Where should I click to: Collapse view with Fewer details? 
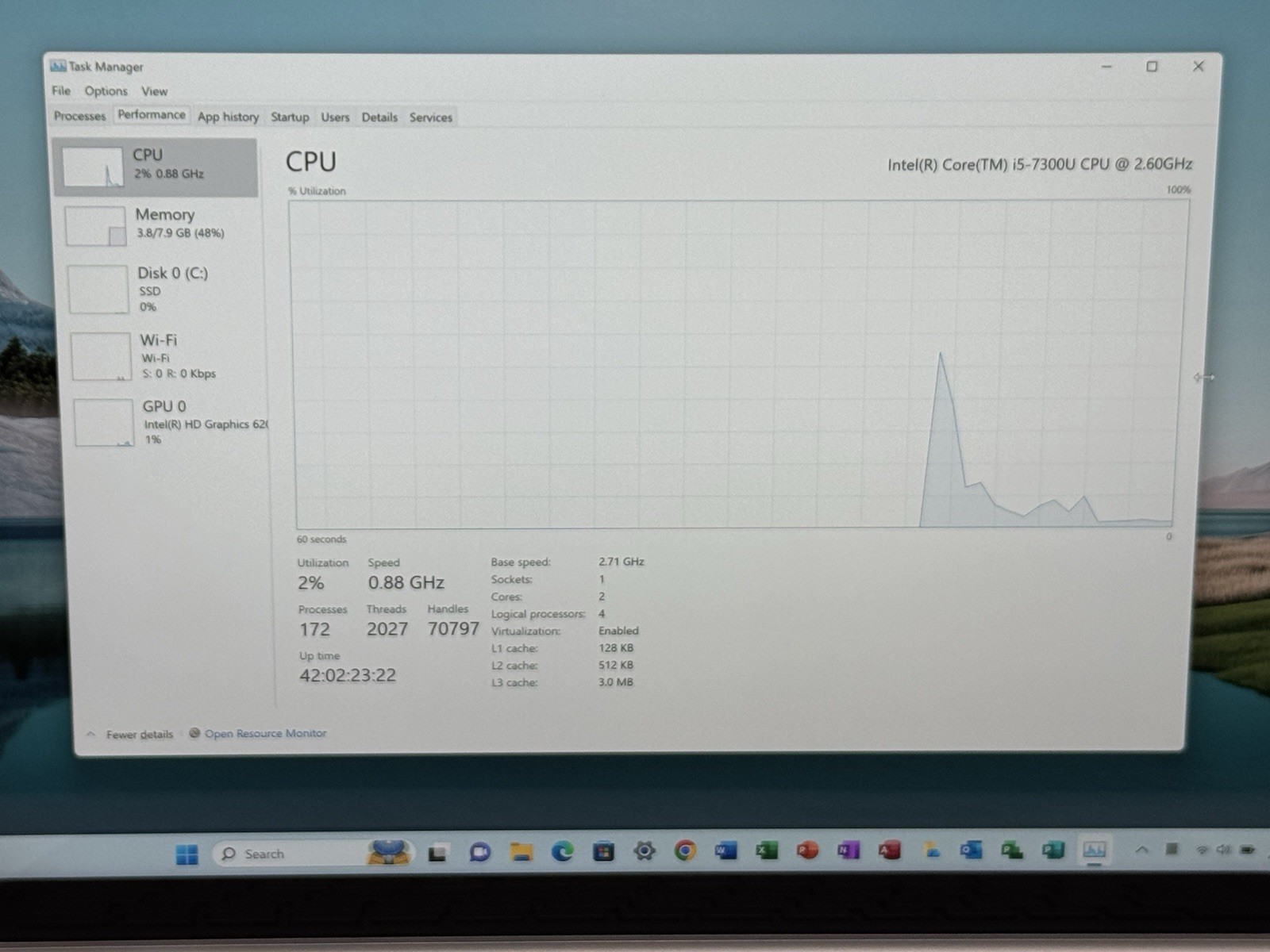pyautogui.click(x=130, y=735)
